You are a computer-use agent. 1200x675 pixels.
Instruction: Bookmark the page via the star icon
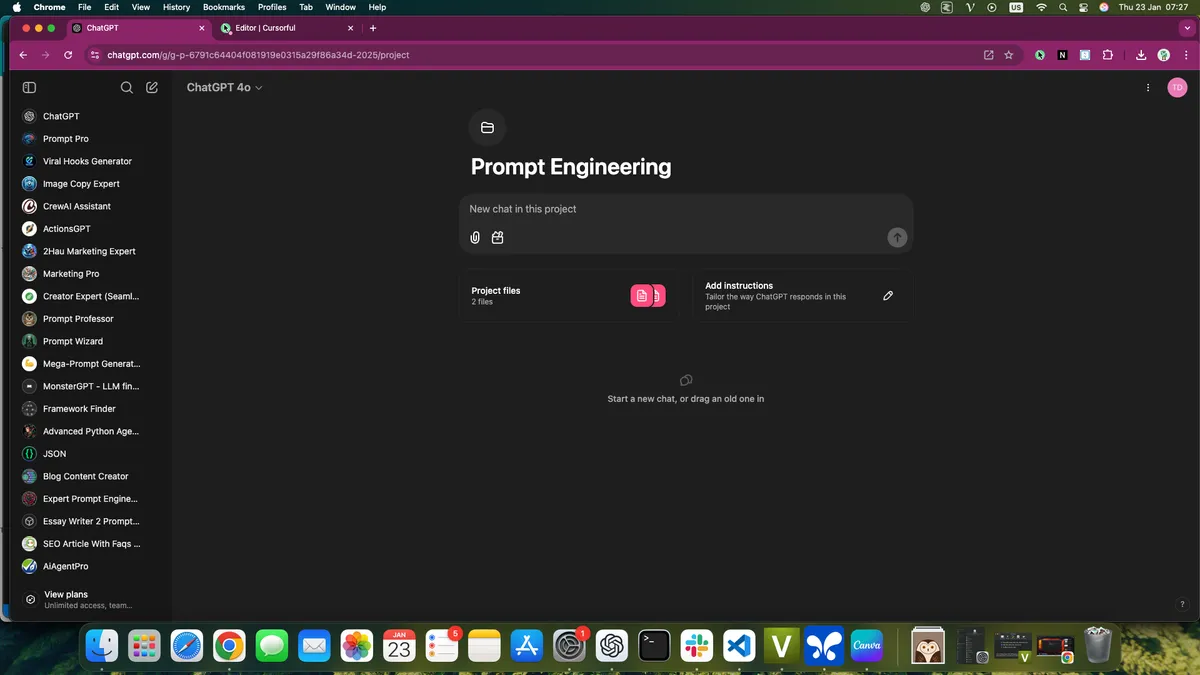pos(1009,55)
